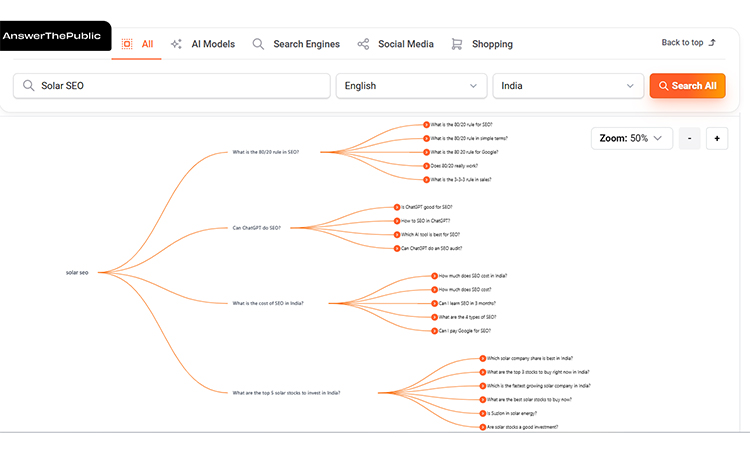Click the orange circle beside 'Is Suzlon in solar energy?'

[481, 413]
